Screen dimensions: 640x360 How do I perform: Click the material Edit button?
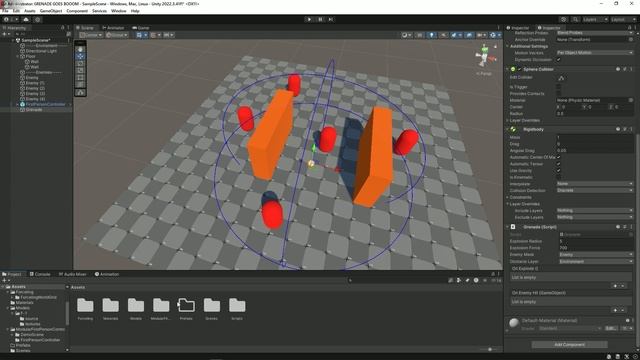611,328
